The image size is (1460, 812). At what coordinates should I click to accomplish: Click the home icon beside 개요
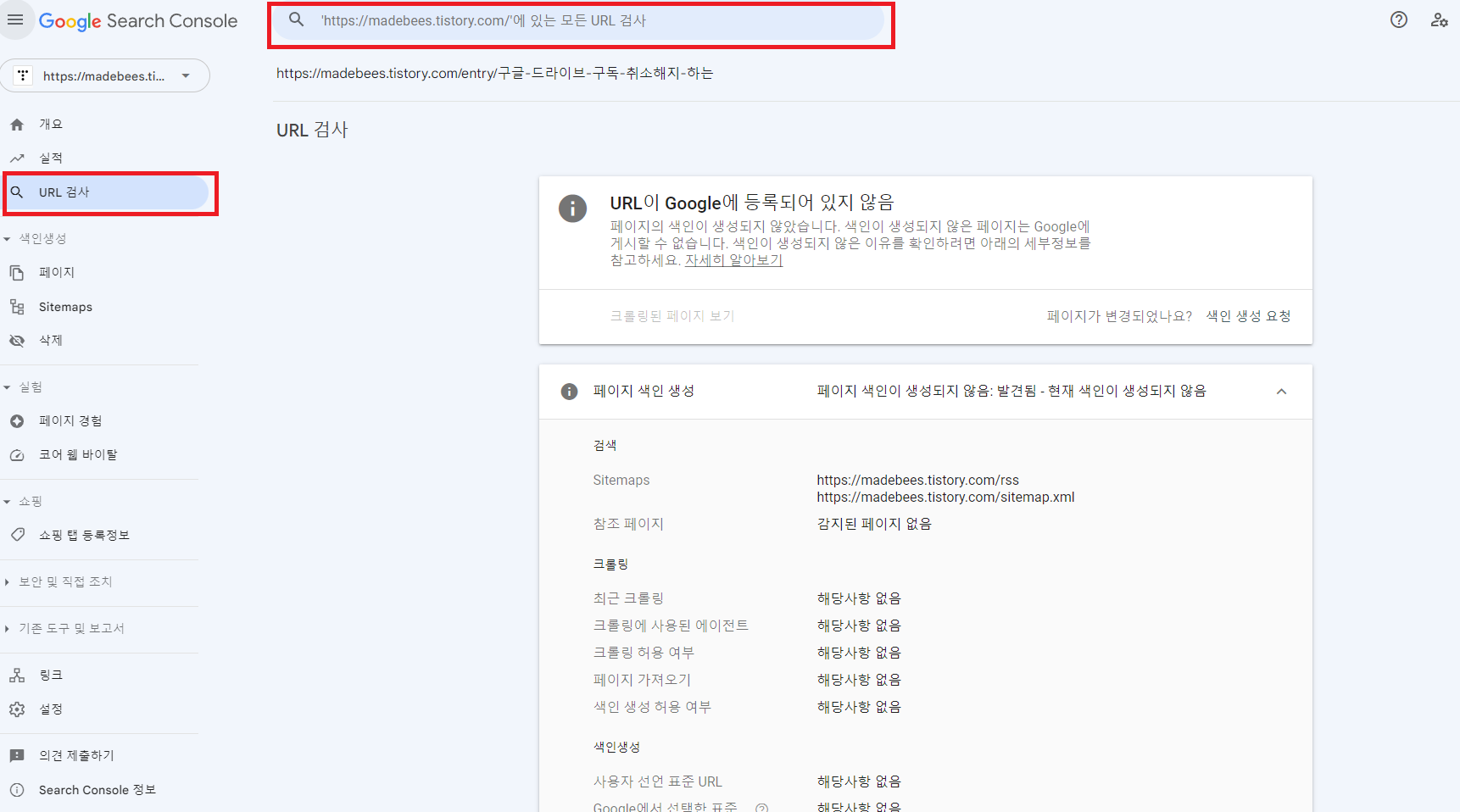[17, 125]
